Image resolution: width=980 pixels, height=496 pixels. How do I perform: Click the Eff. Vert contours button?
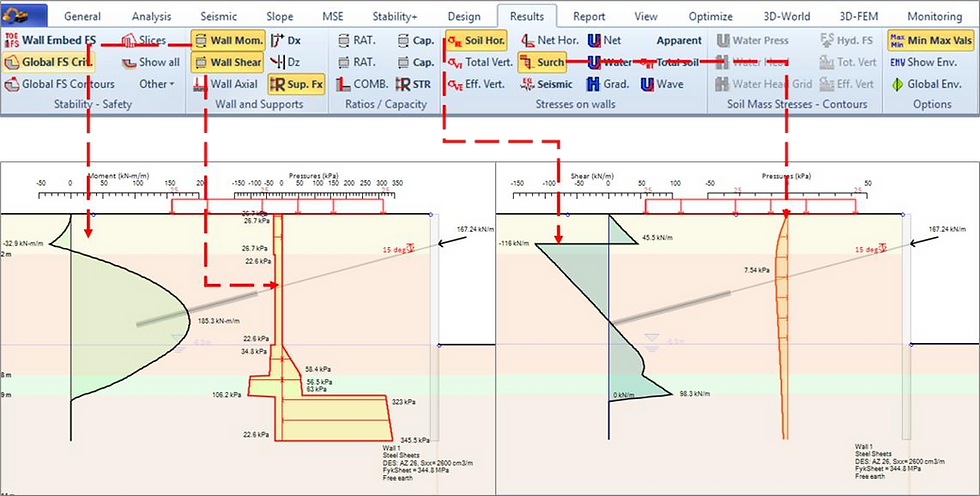847,84
